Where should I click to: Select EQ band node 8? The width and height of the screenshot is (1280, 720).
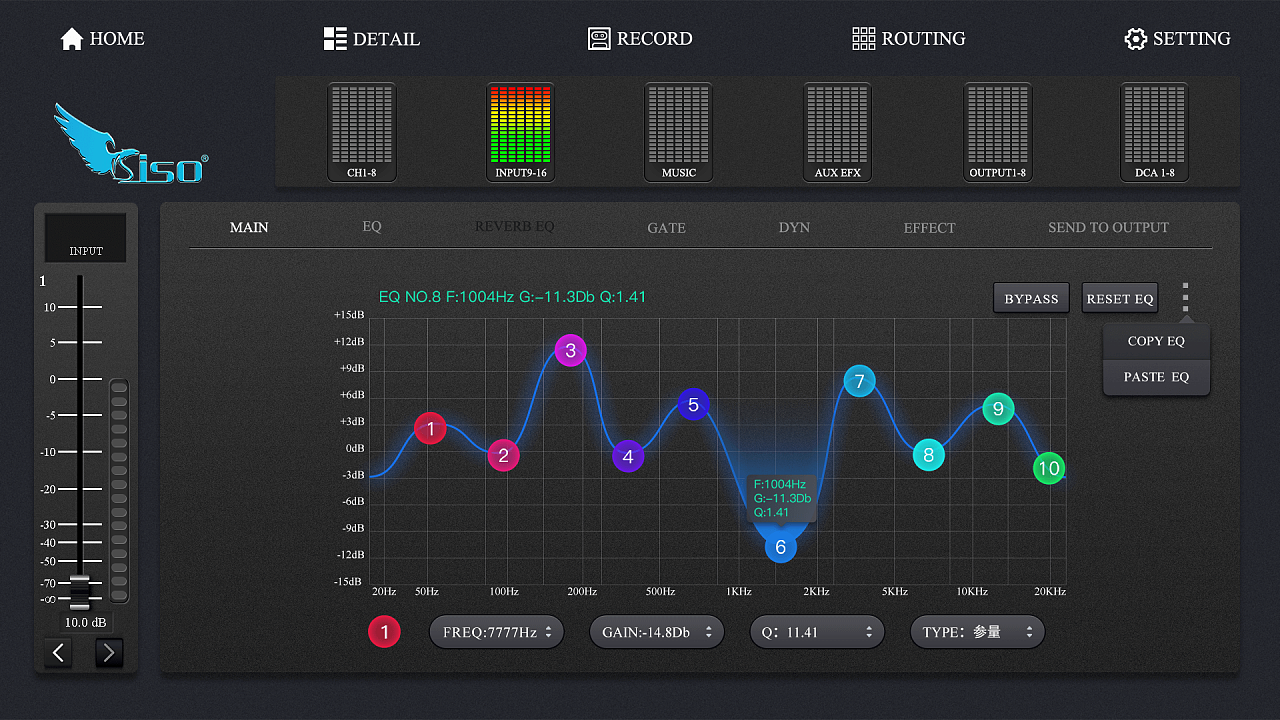928,455
